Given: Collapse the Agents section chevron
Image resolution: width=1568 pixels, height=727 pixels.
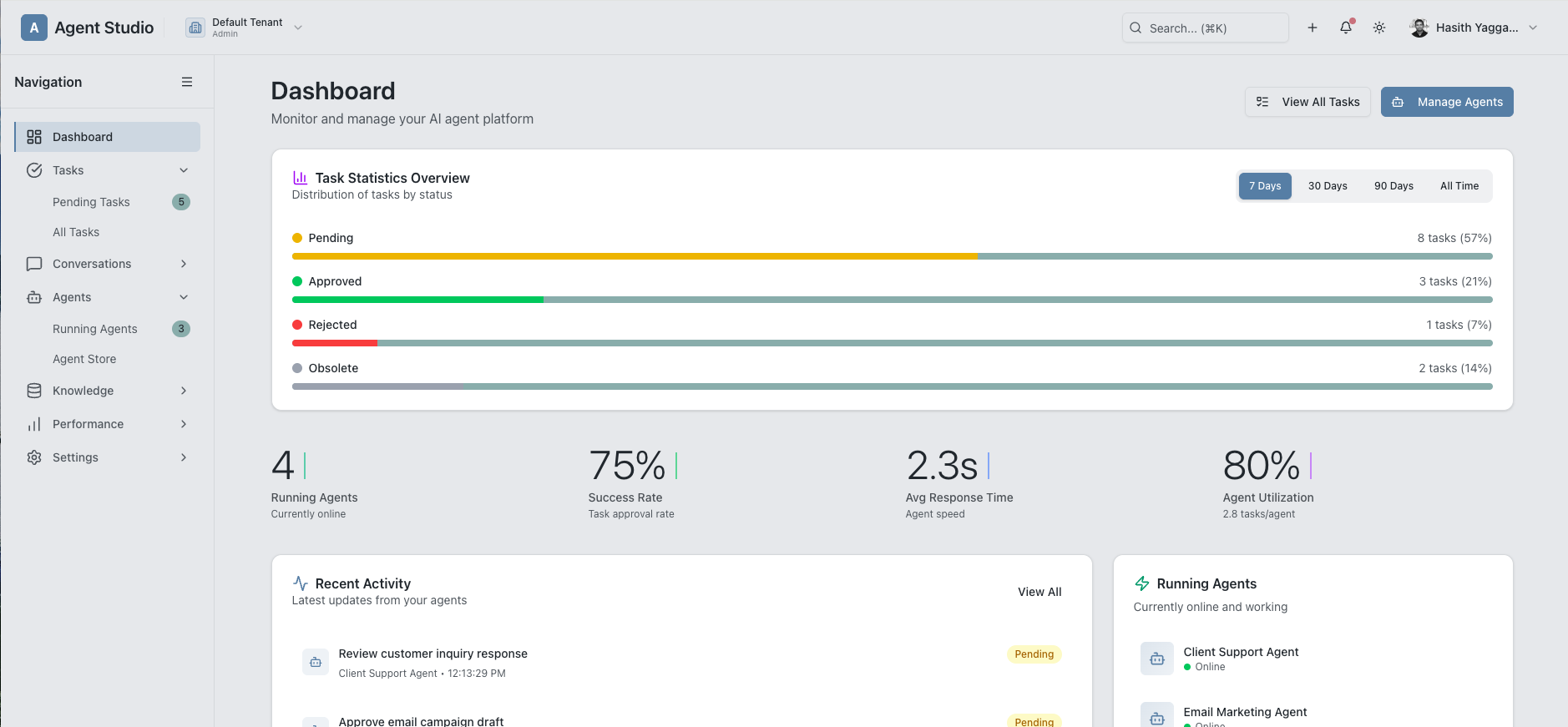Looking at the screenshot, I should [184, 297].
